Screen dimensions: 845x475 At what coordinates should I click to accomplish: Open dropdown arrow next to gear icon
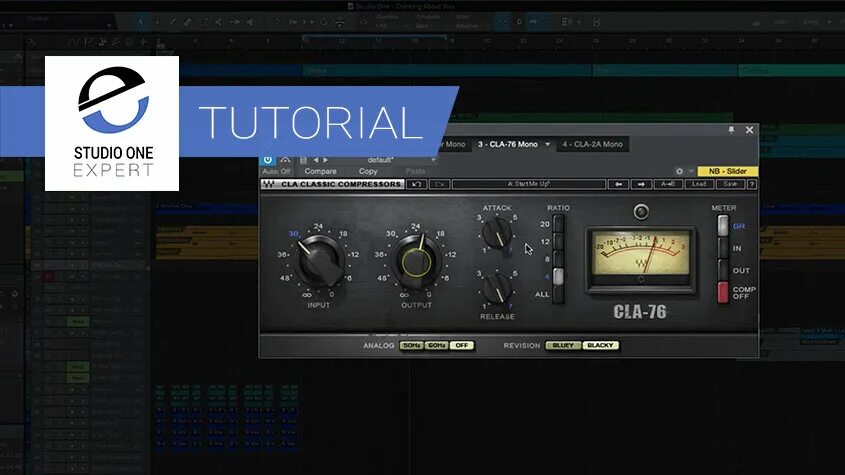tap(691, 171)
